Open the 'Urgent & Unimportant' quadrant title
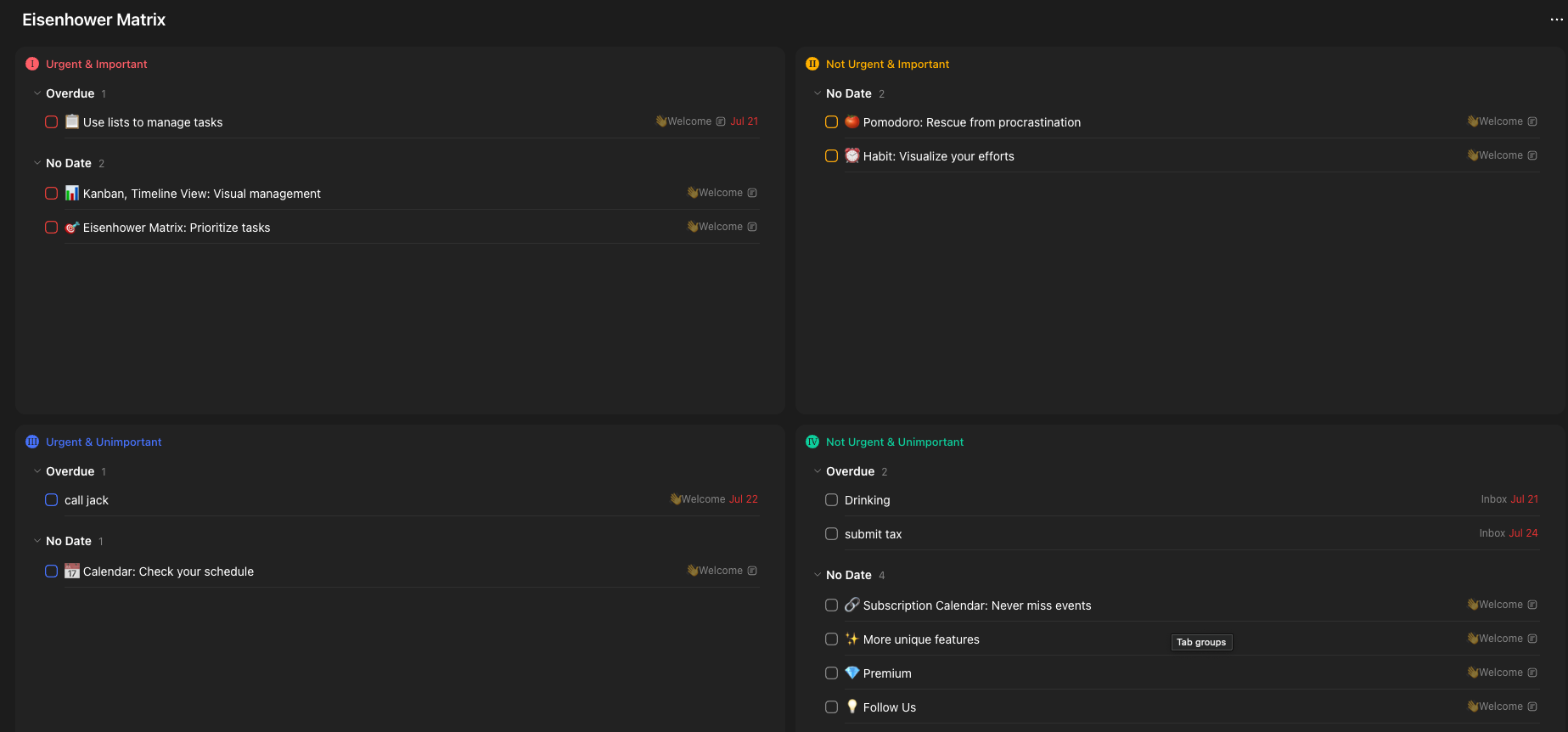Screen dimensions: 1568x732 (104, 442)
